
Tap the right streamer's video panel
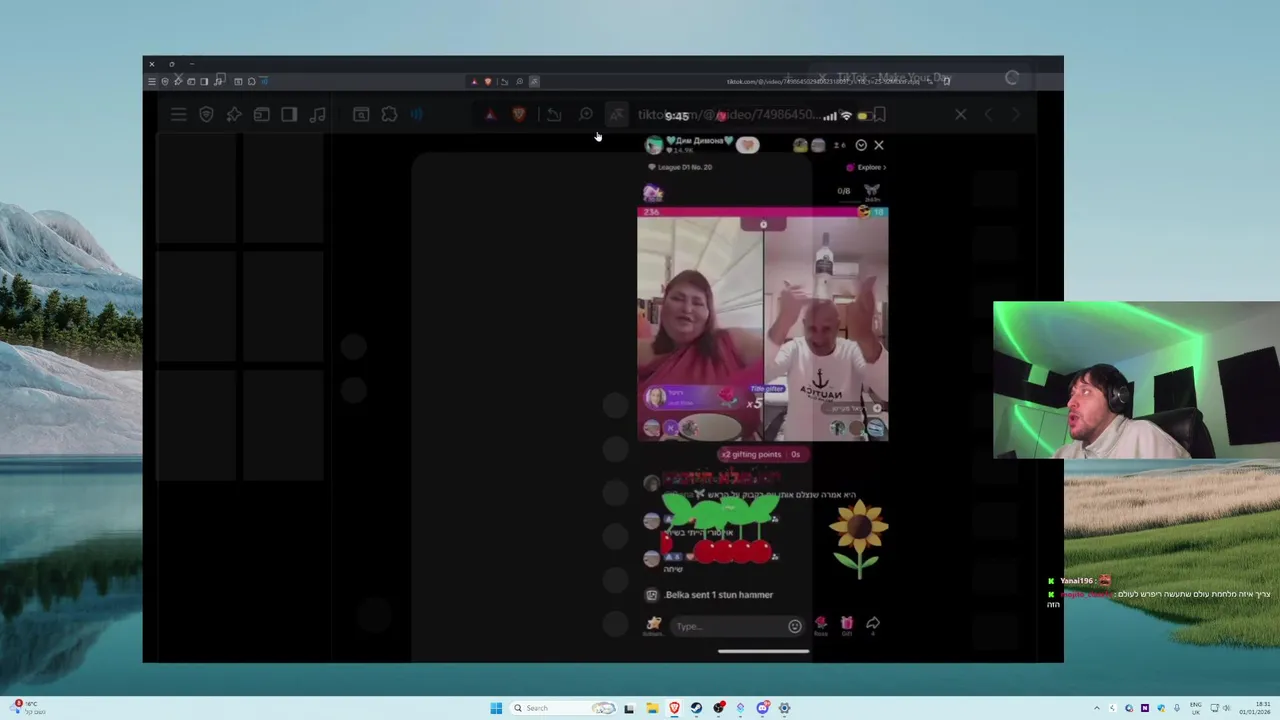pos(826,329)
